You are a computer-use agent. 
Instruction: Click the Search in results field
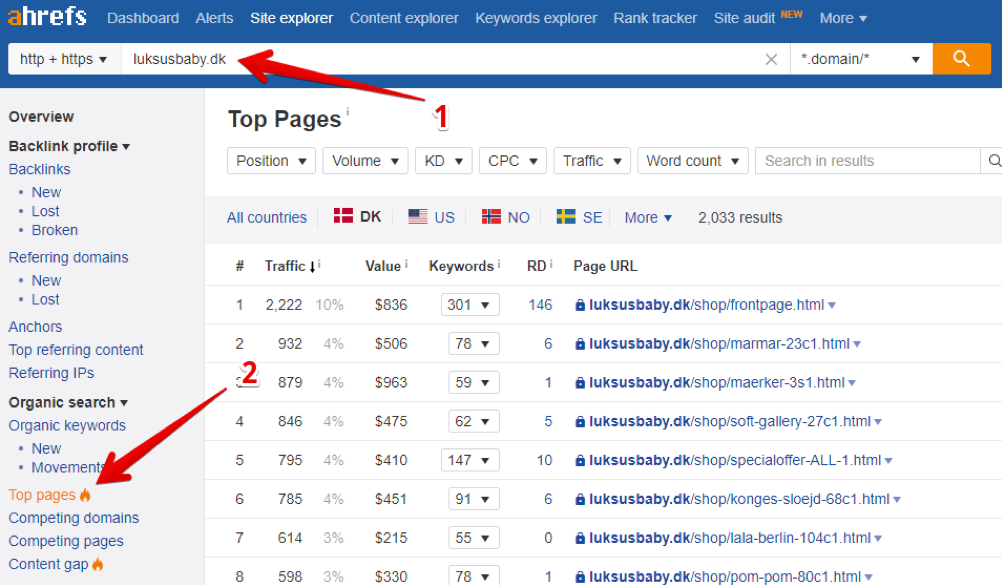coord(866,161)
